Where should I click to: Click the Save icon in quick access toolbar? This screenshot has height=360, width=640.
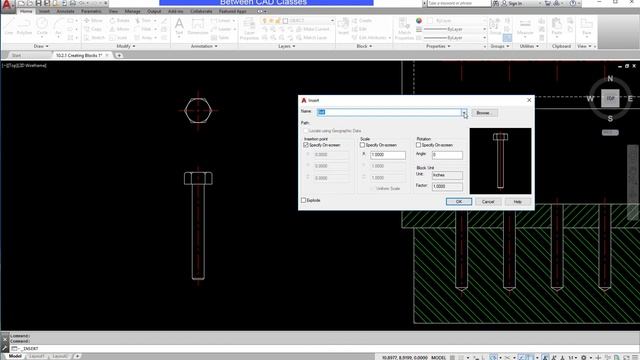[38, 3]
